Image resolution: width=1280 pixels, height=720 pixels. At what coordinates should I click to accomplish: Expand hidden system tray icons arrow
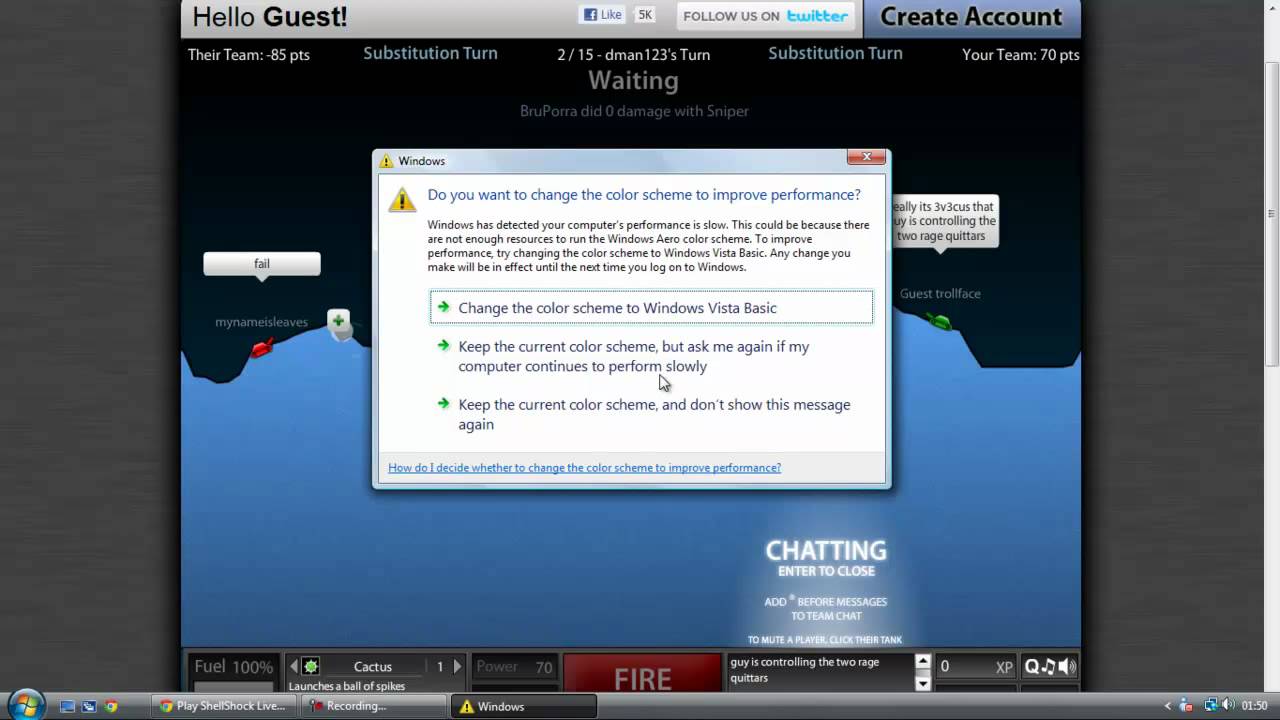click(x=1167, y=706)
